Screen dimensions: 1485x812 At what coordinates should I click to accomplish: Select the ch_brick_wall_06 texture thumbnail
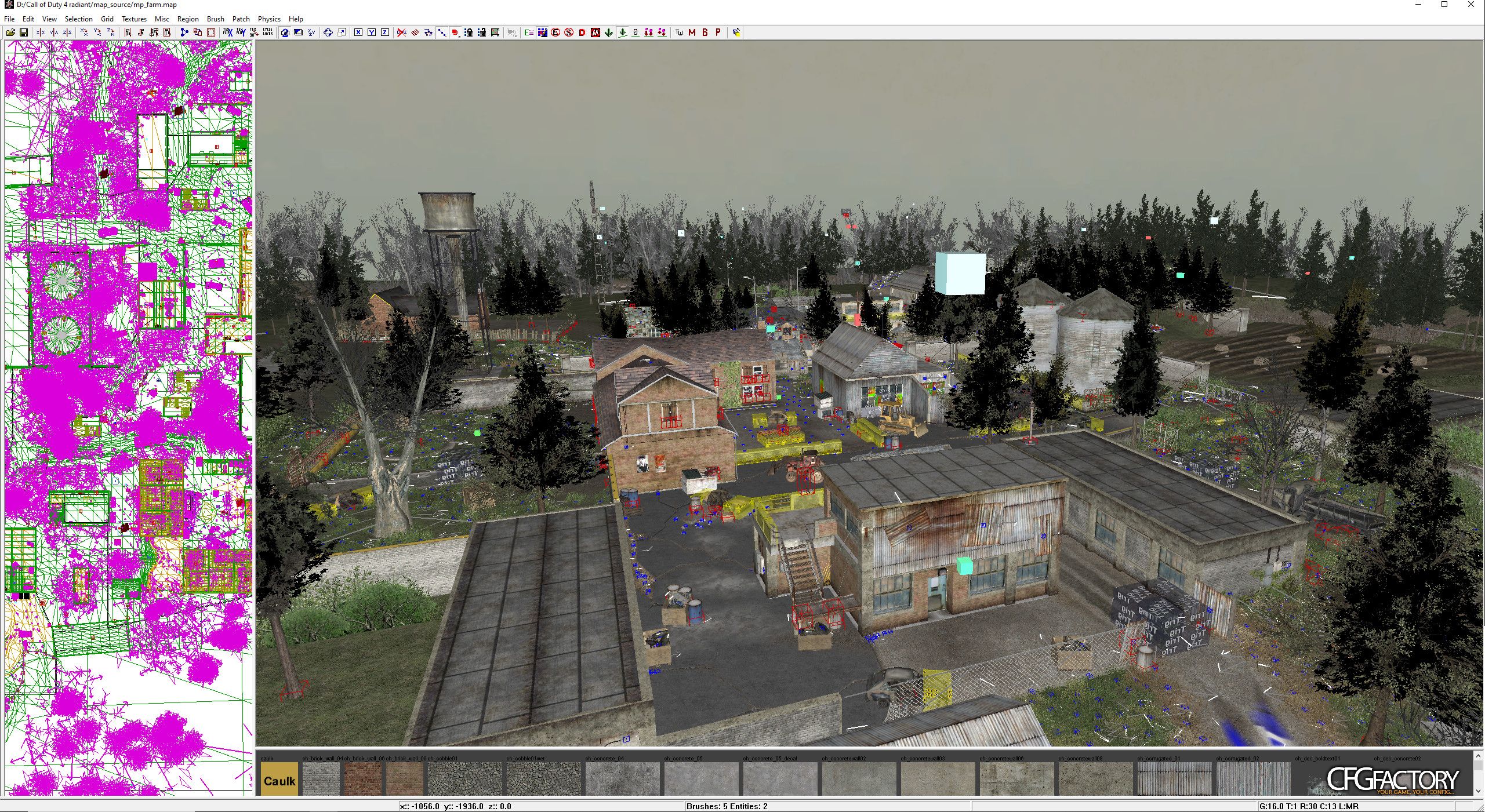(363, 779)
